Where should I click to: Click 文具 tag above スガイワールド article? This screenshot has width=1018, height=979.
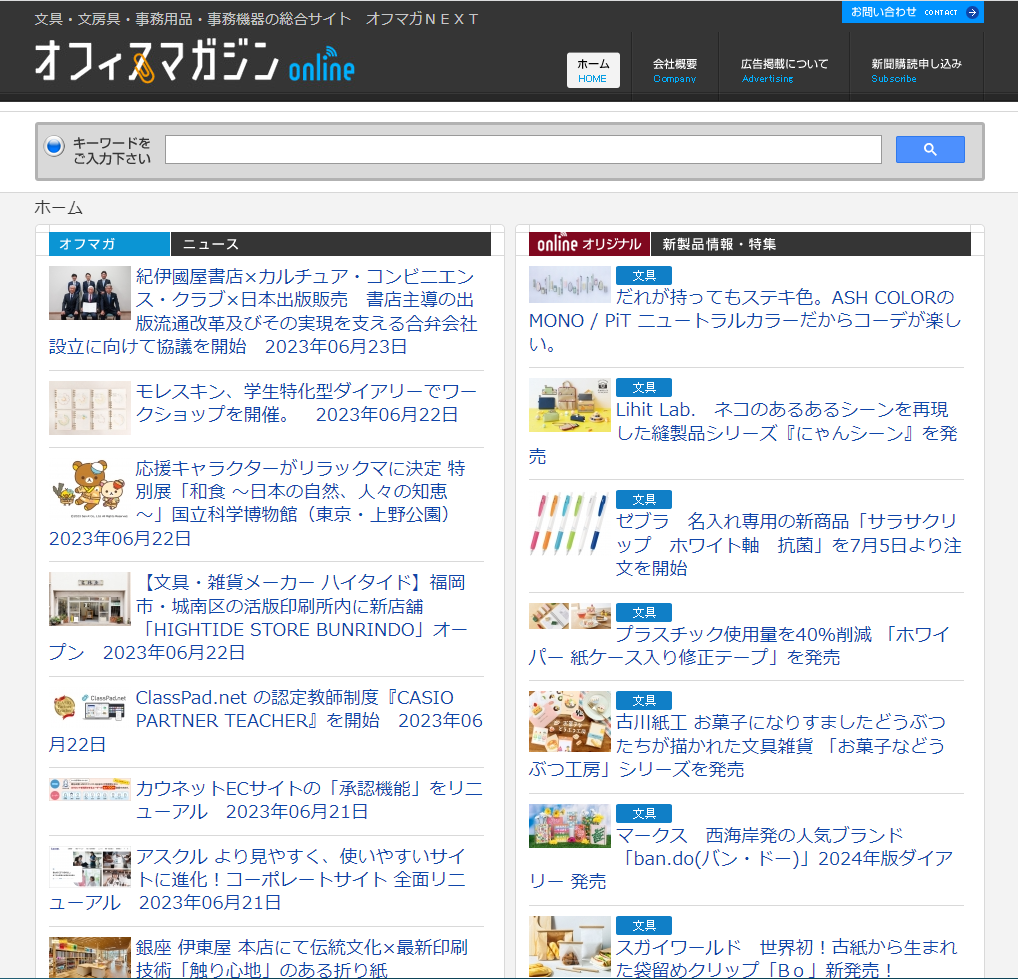point(643,925)
